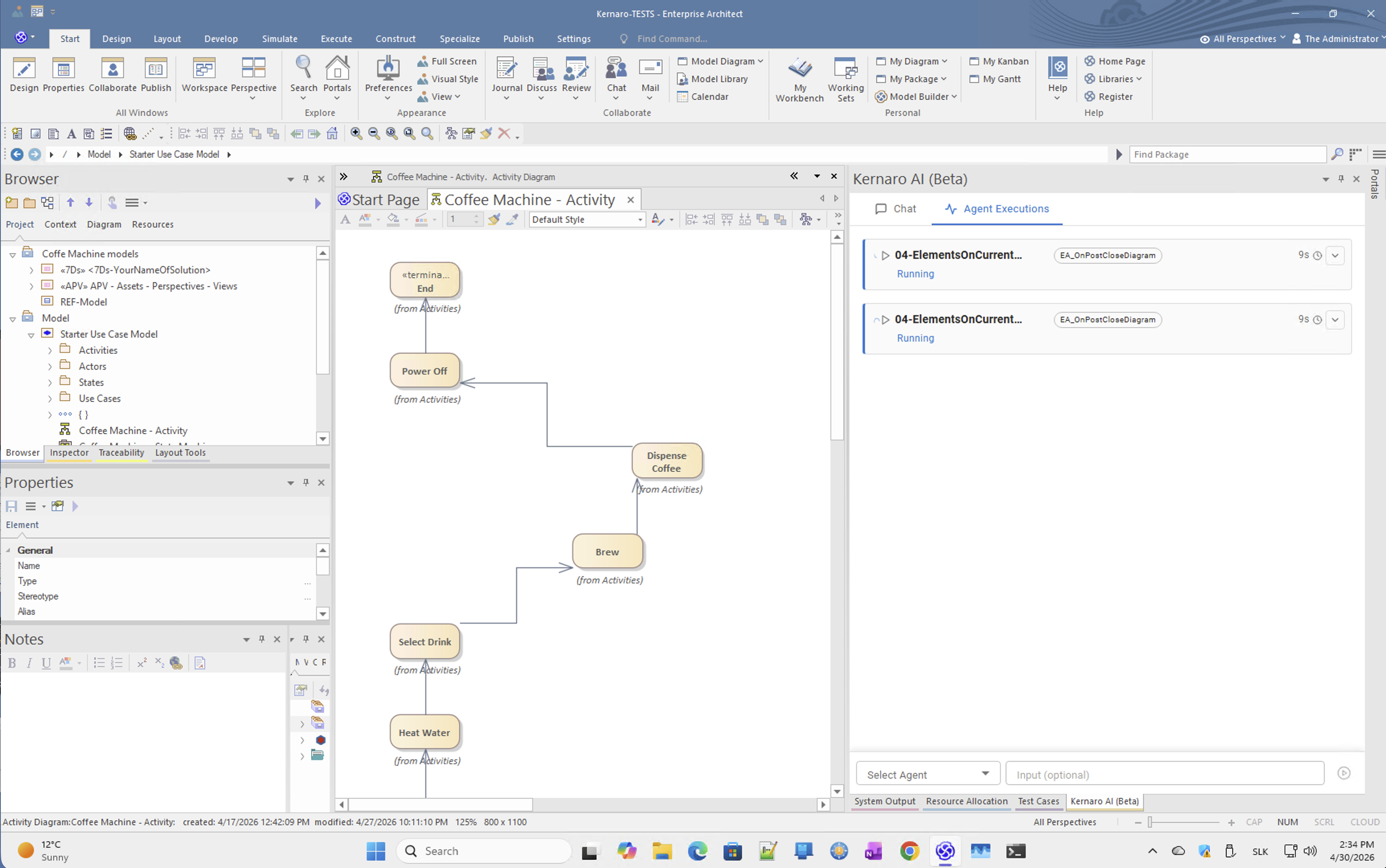Open My Workbench
The width and height of the screenshot is (1386, 868).
[800, 79]
